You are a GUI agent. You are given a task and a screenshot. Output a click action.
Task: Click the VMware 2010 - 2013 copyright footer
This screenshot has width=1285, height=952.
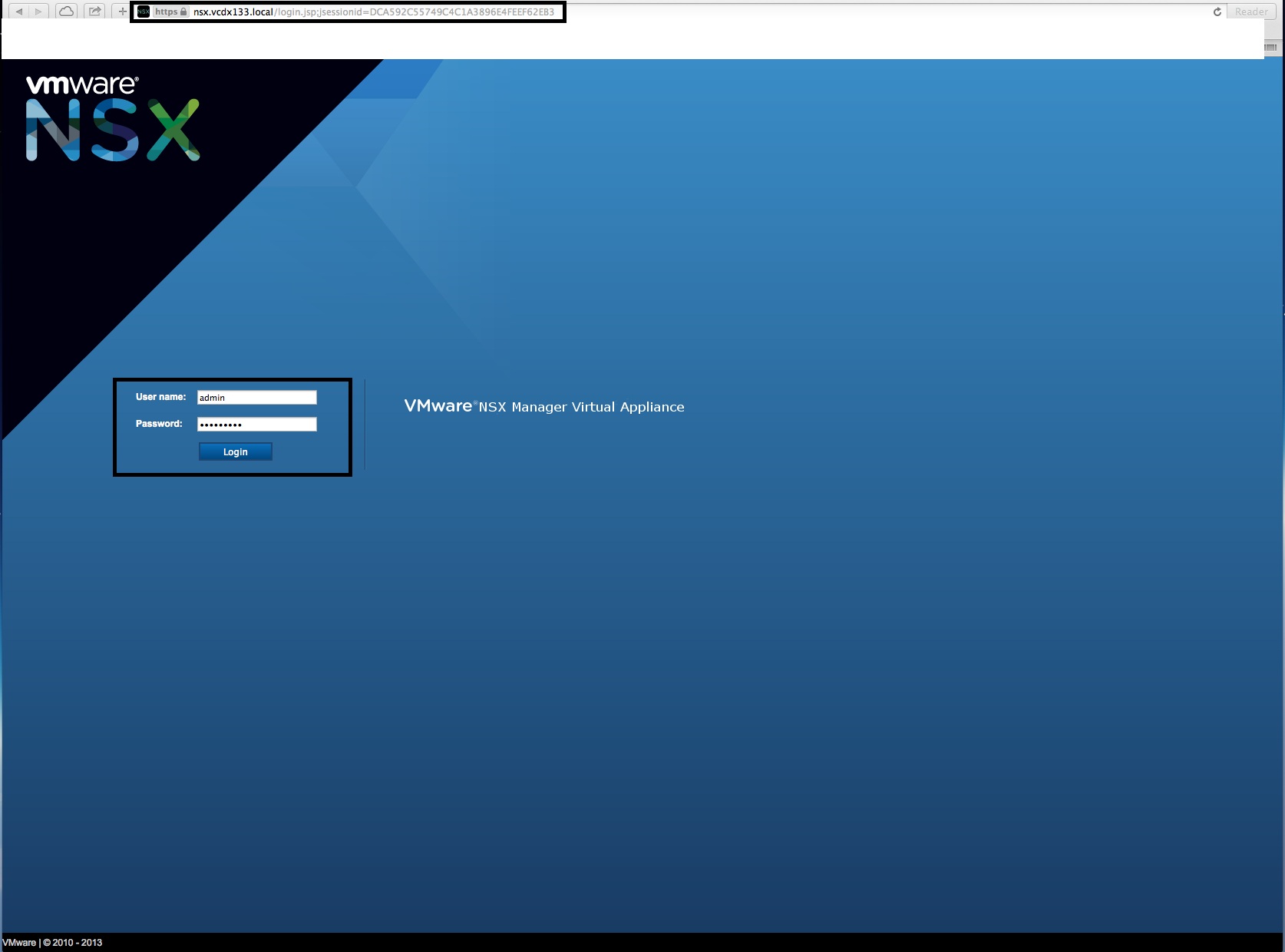[x=52, y=943]
